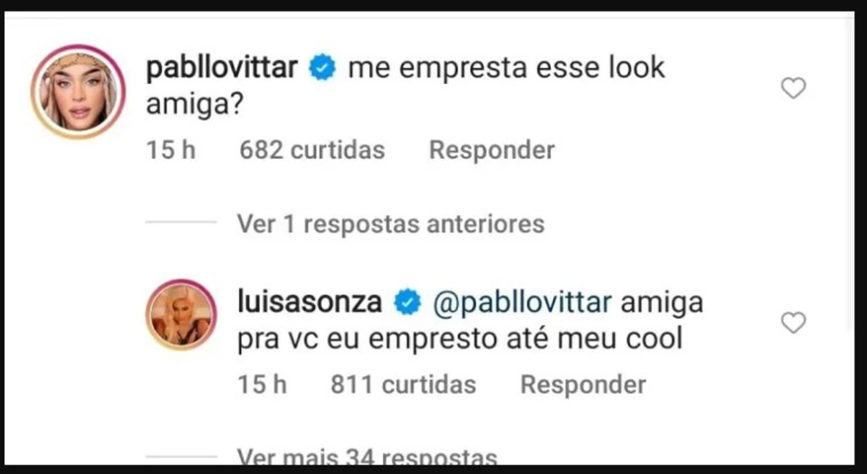The width and height of the screenshot is (867, 474).
Task: Open the pabllovittar username link
Action: [222, 67]
